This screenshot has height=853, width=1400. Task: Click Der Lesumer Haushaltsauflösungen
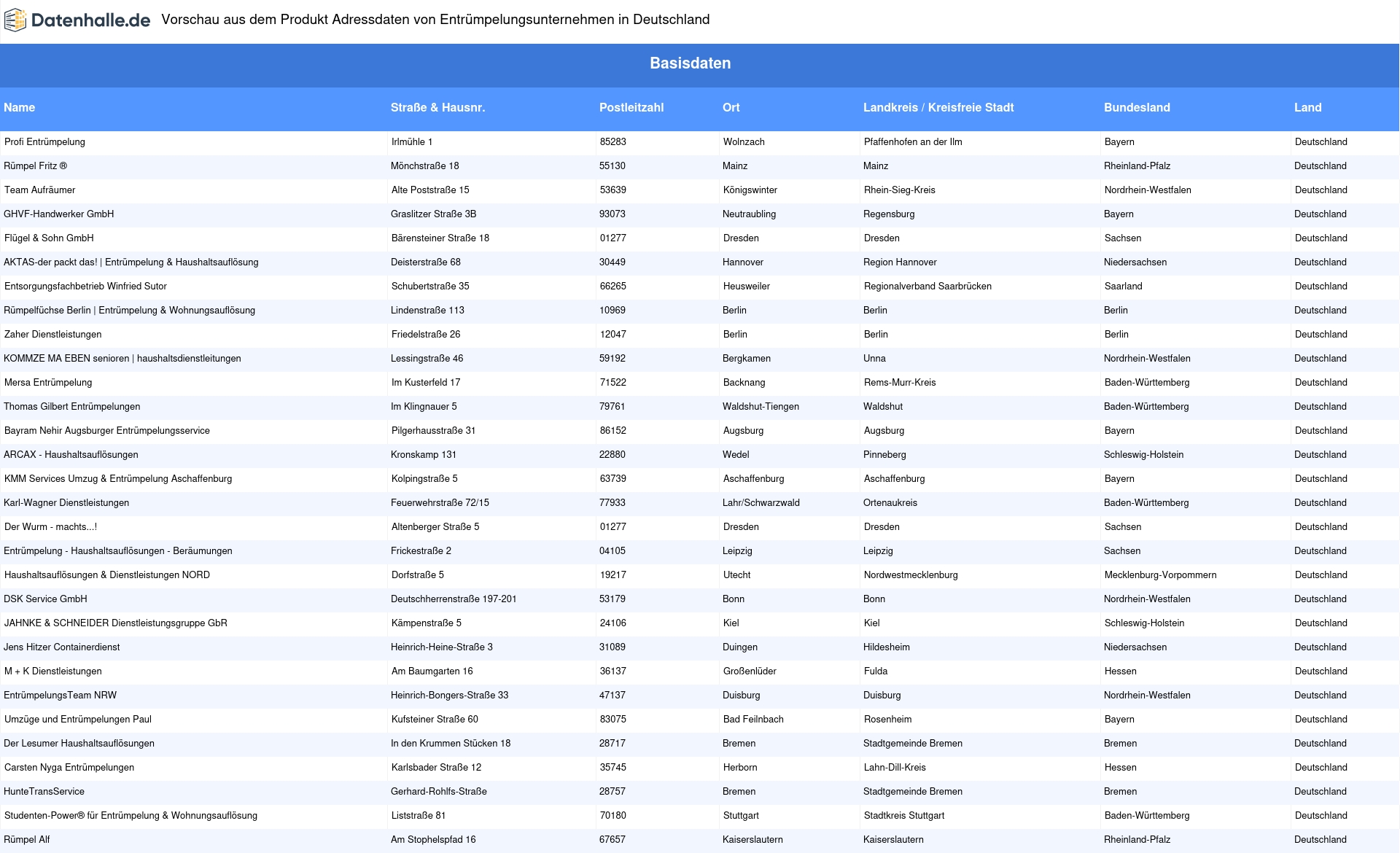tap(79, 744)
